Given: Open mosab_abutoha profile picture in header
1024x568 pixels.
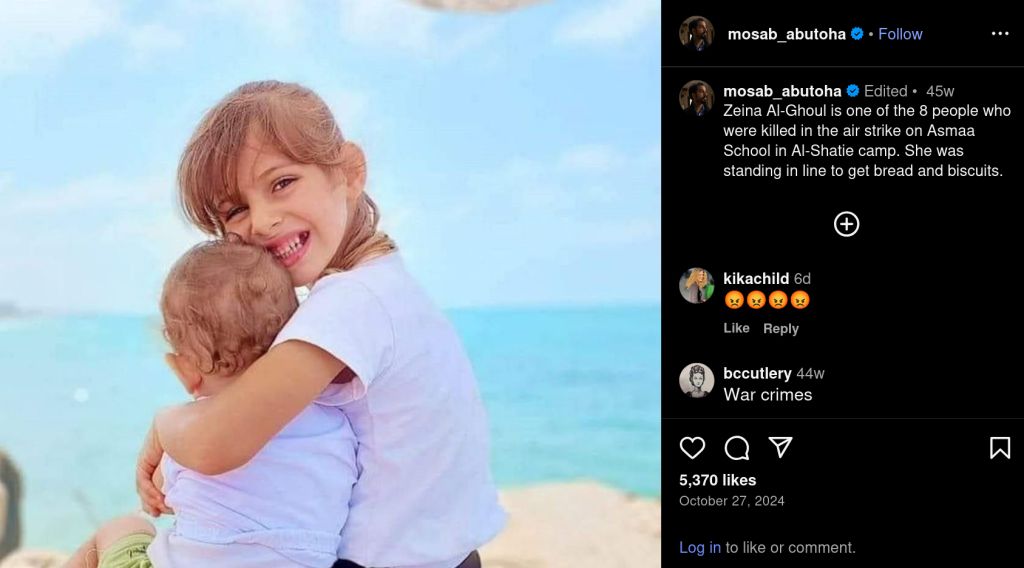Looking at the screenshot, I should [696, 34].
